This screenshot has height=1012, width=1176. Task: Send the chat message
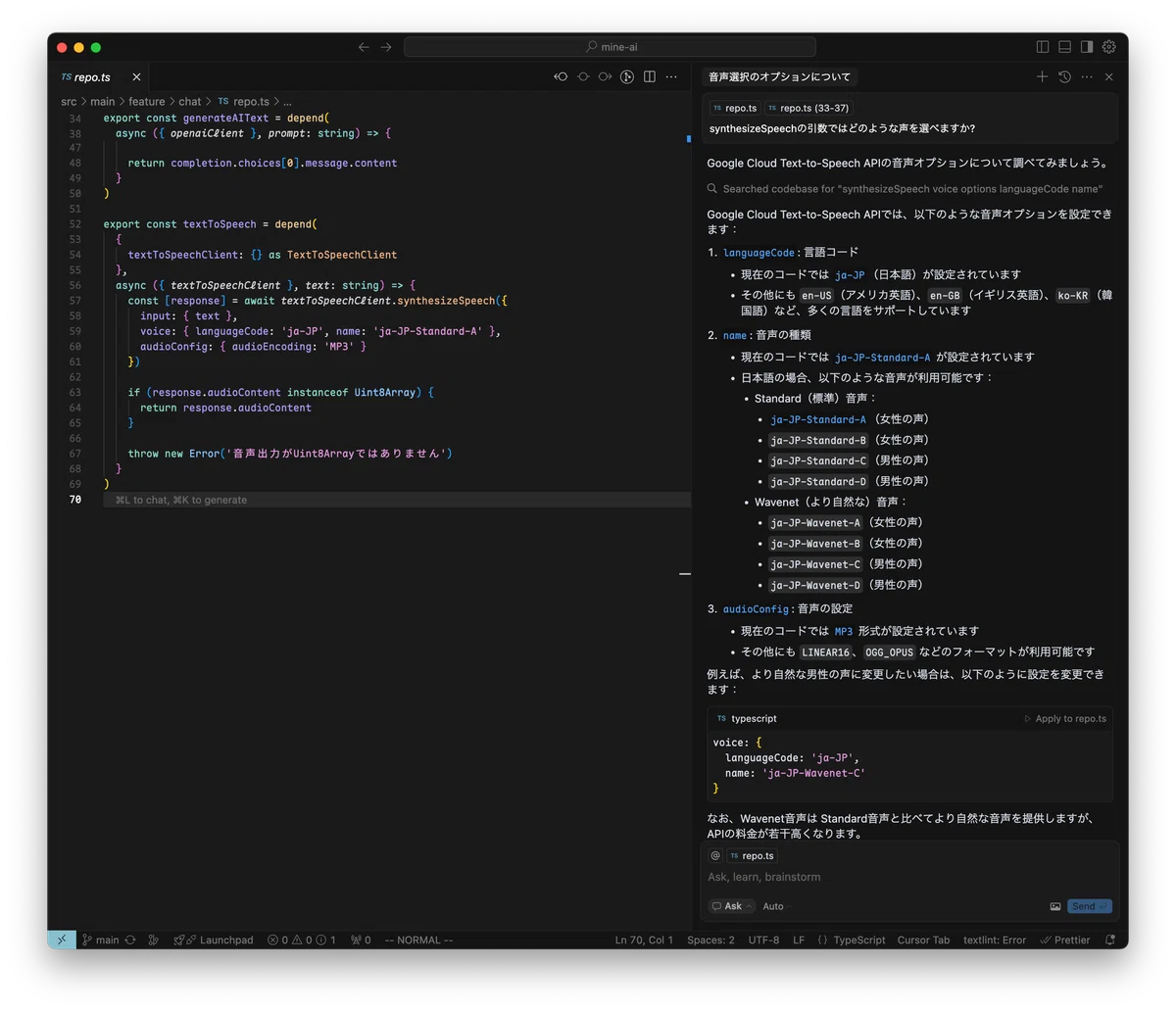tap(1090, 906)
